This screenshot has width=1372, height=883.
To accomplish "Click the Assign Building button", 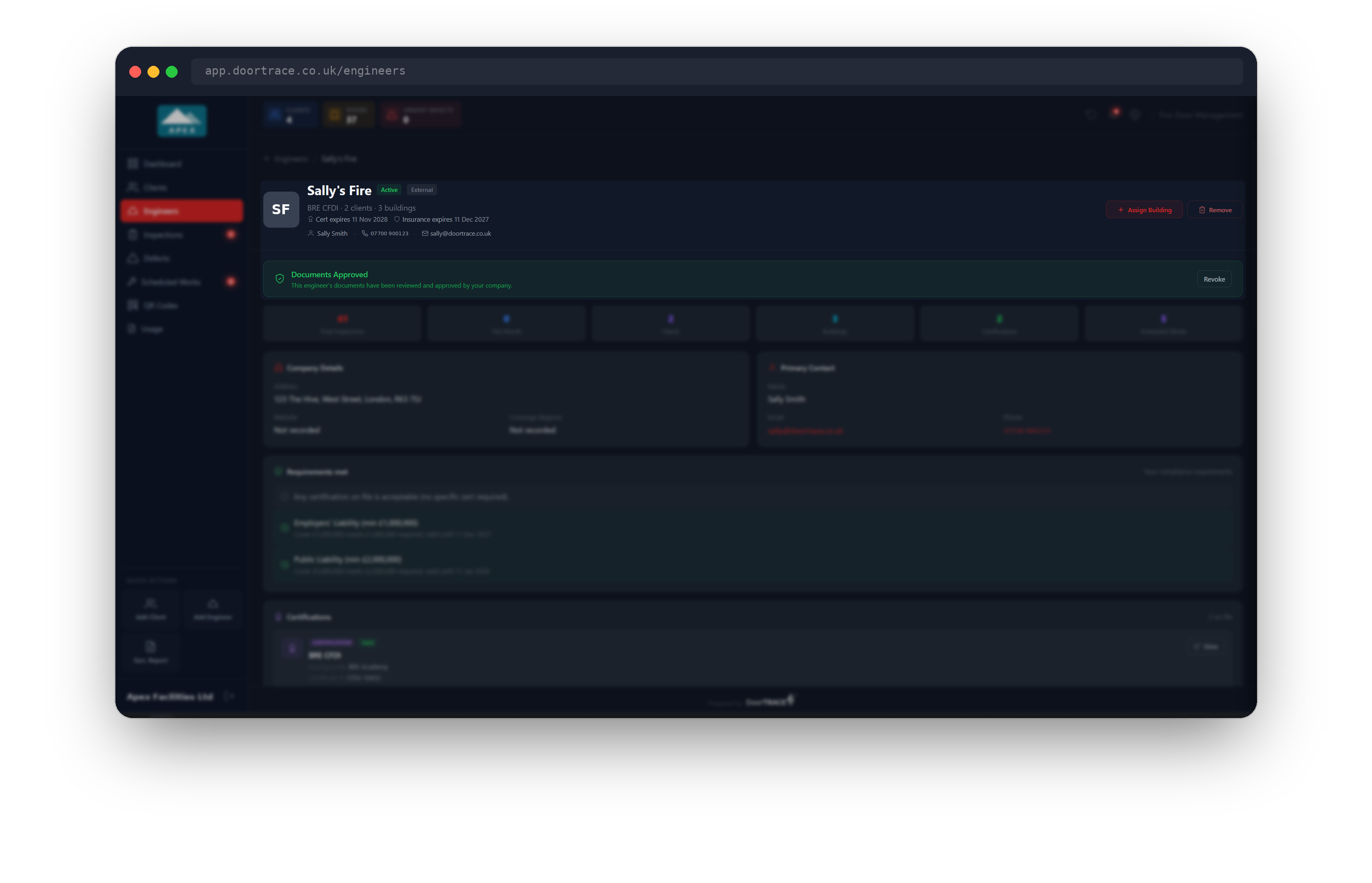I will click(x=1143, y=210).
